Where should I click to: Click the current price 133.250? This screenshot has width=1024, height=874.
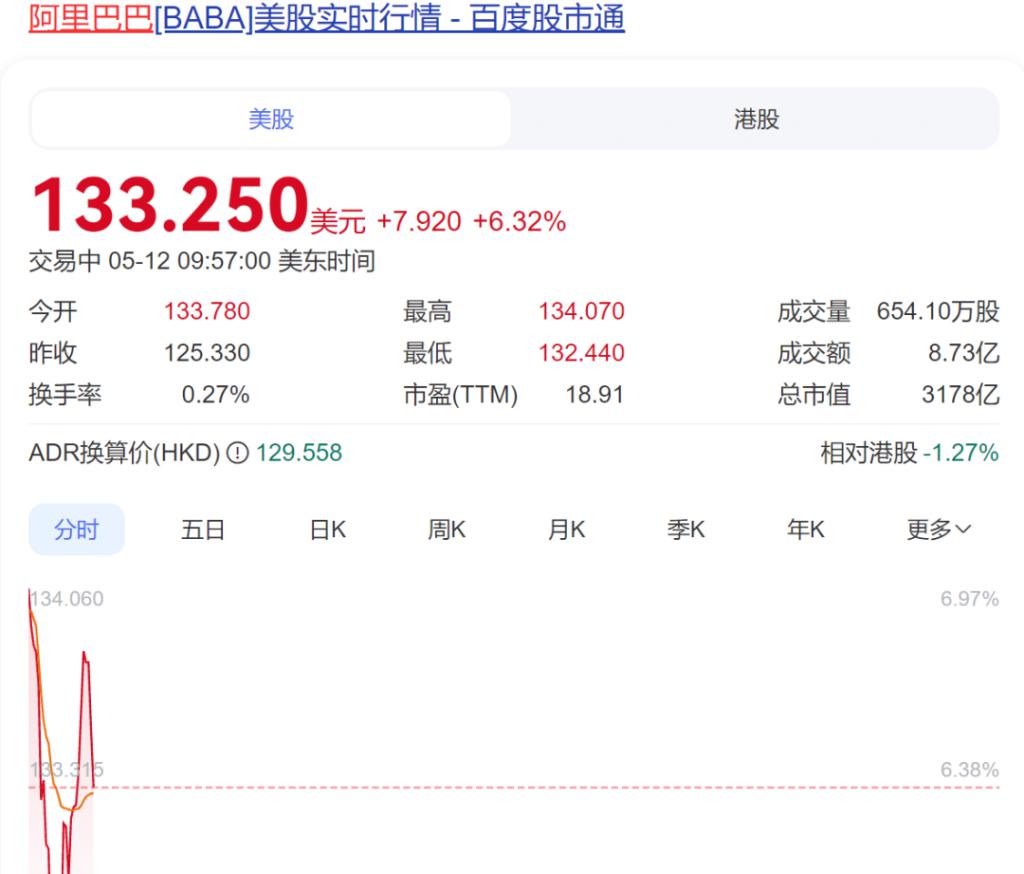170,204
